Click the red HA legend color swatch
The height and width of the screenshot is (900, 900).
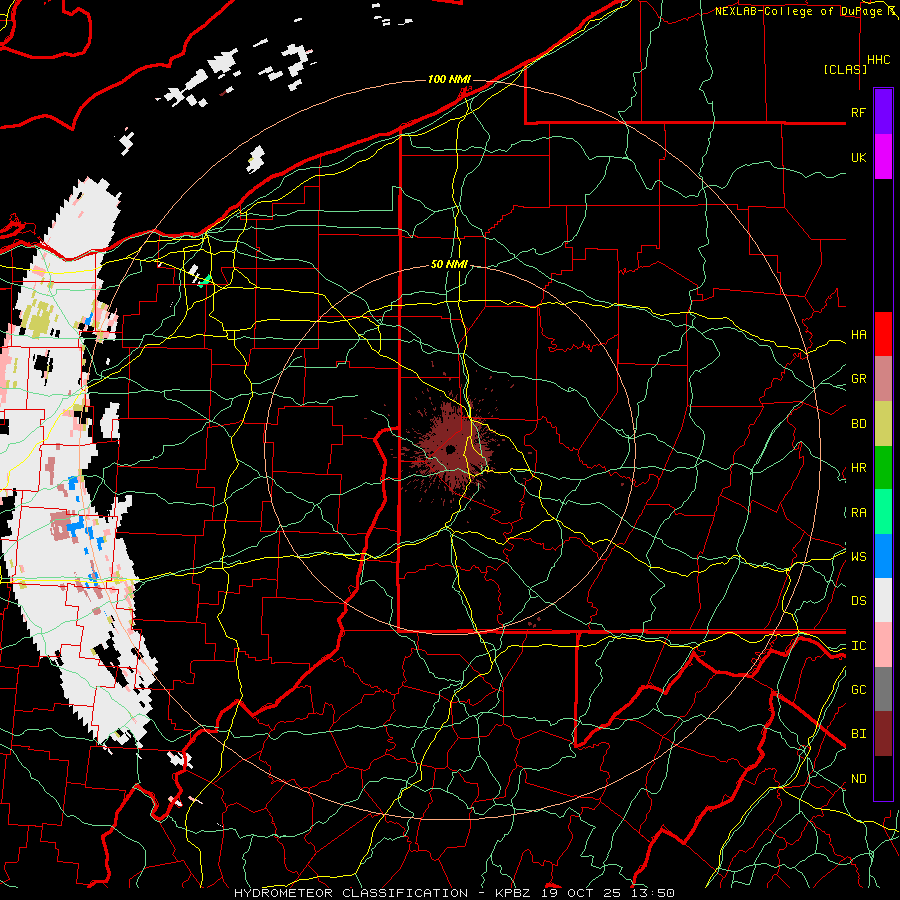click(883, 334)
